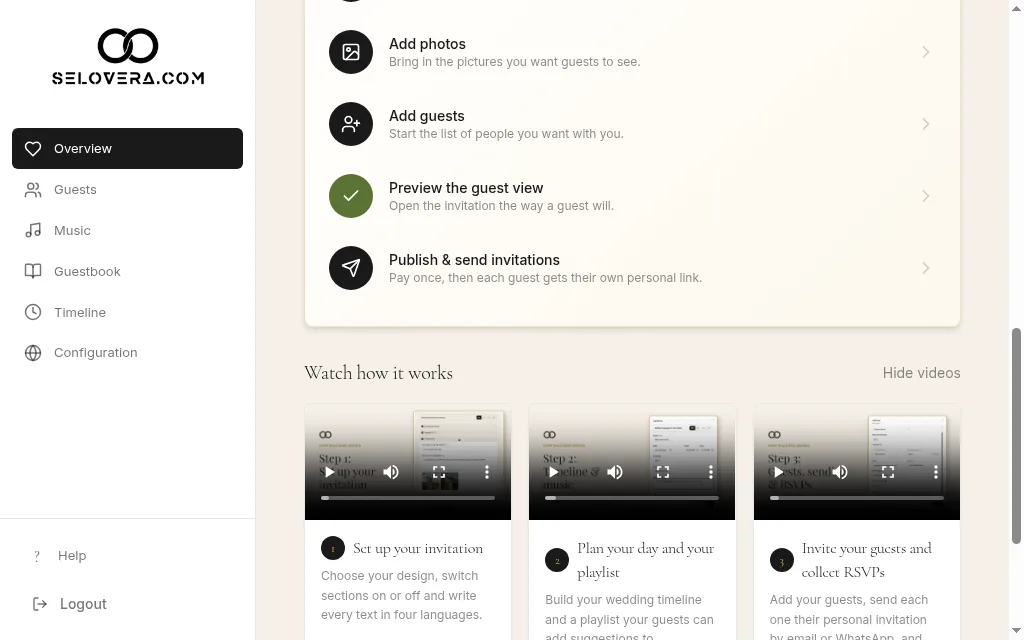Expand the Publish & send invitations chevron
The height and width of the screenshot is (640, 1024).
pos(925,268)
